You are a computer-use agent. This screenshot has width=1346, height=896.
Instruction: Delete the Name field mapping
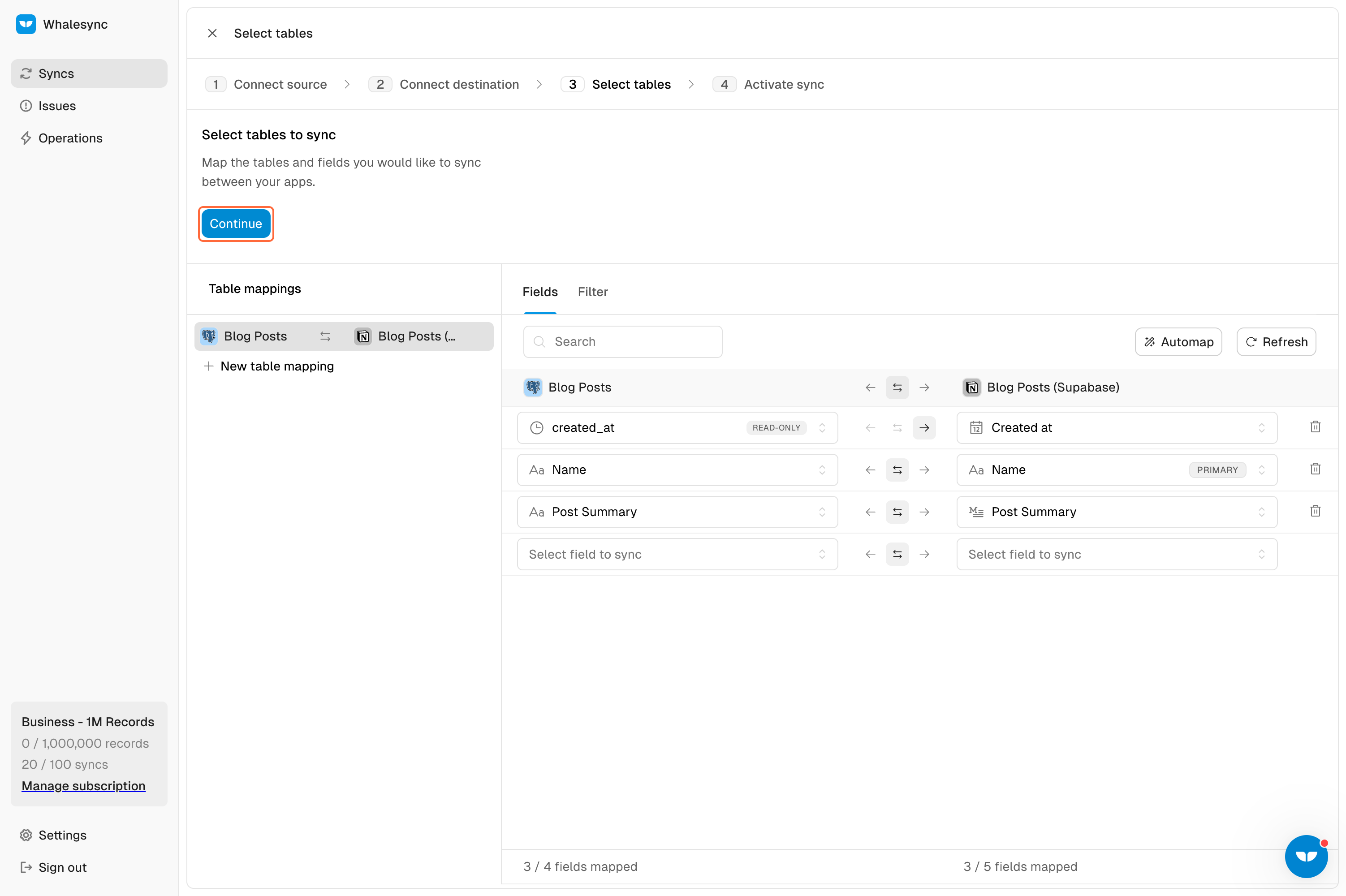pyautogui.click(x=1315, y=469)
